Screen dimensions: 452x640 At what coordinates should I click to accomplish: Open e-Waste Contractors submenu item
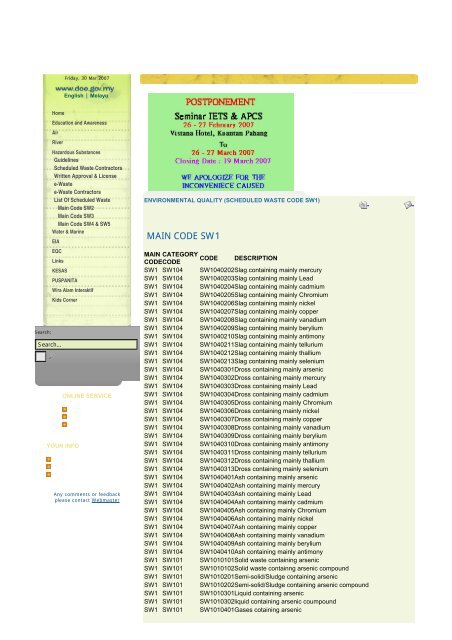pos(77,192)
